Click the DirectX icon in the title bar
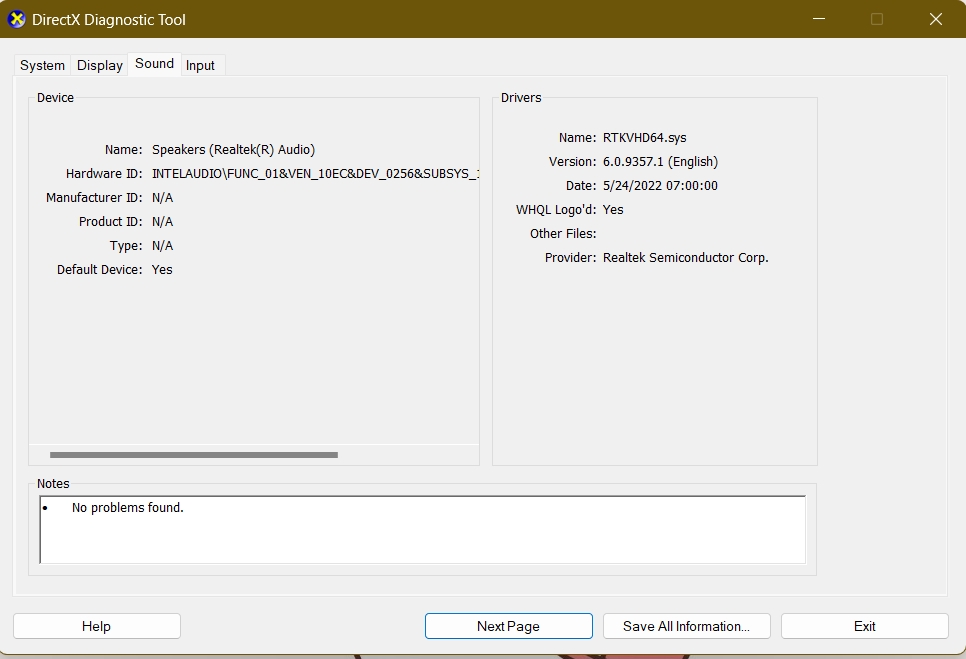The image size is (966, 659). [17, 19]
